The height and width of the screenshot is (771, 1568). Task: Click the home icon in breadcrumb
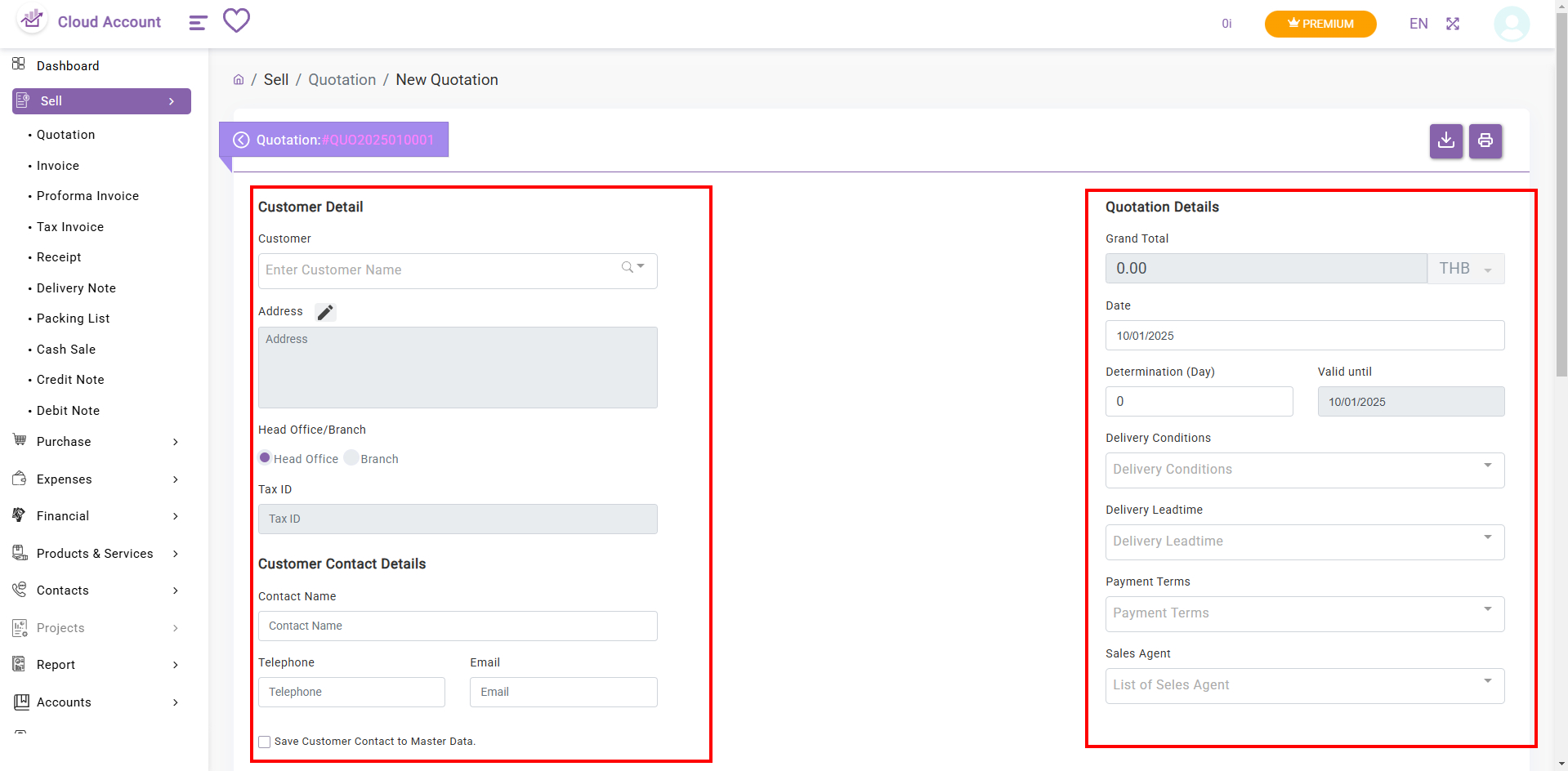click(x=239, y=80)
